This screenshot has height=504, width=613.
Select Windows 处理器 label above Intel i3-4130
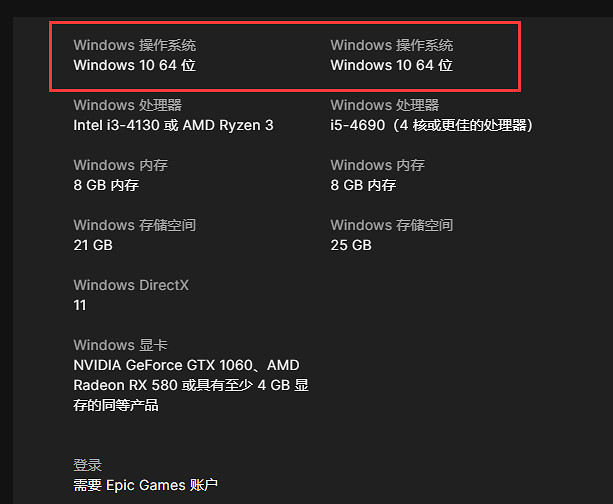point(127,105)
